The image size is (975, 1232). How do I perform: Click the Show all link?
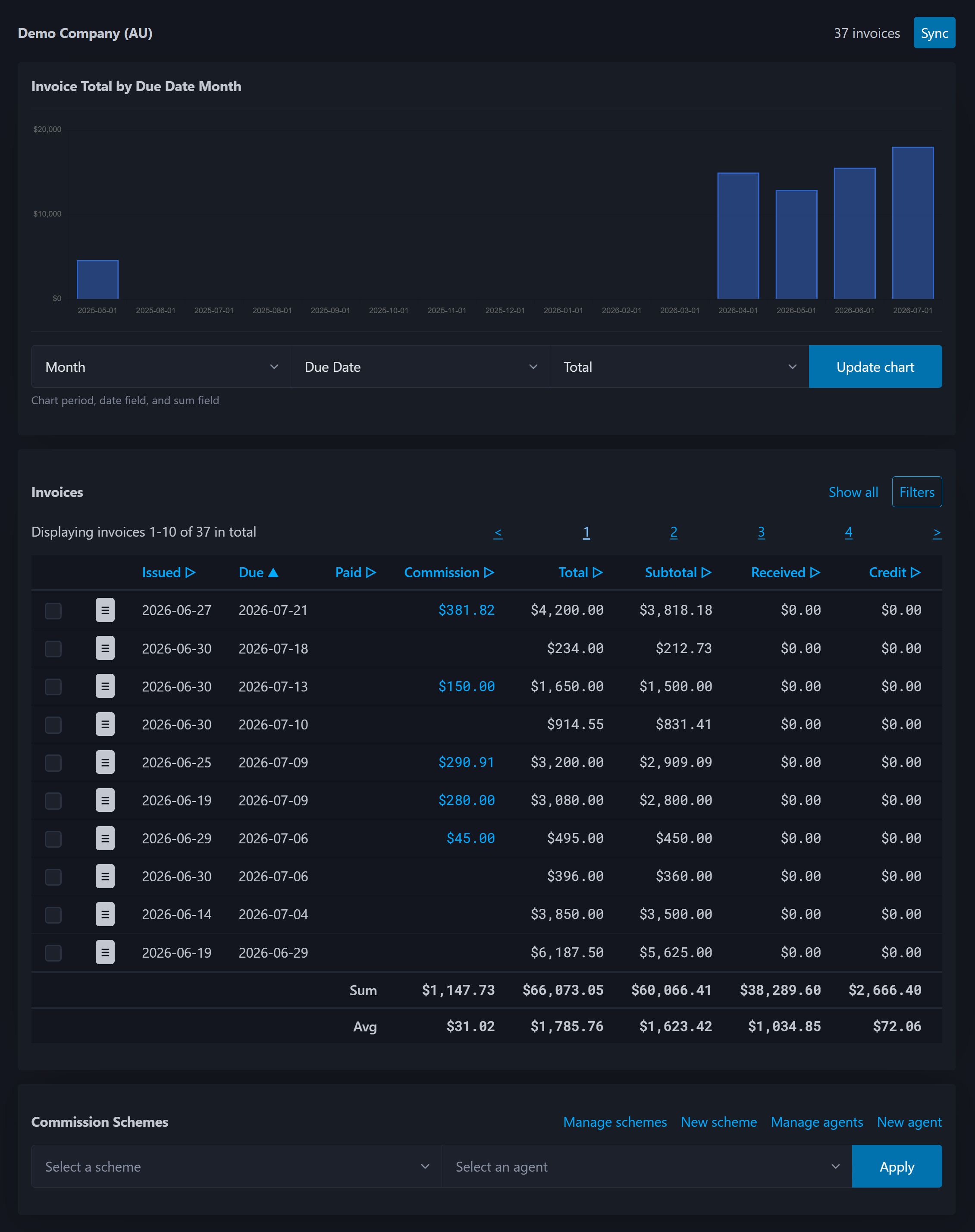point(853,492)
